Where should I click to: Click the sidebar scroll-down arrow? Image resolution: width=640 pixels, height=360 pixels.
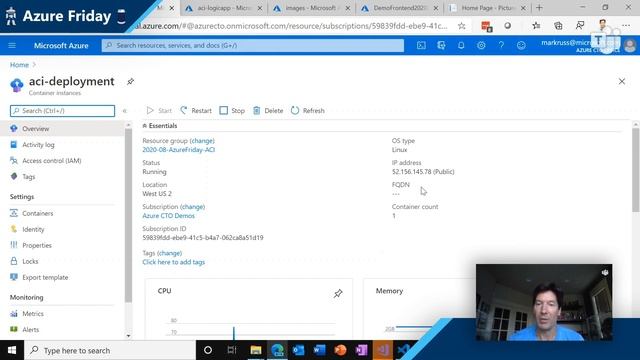(128, 336)
